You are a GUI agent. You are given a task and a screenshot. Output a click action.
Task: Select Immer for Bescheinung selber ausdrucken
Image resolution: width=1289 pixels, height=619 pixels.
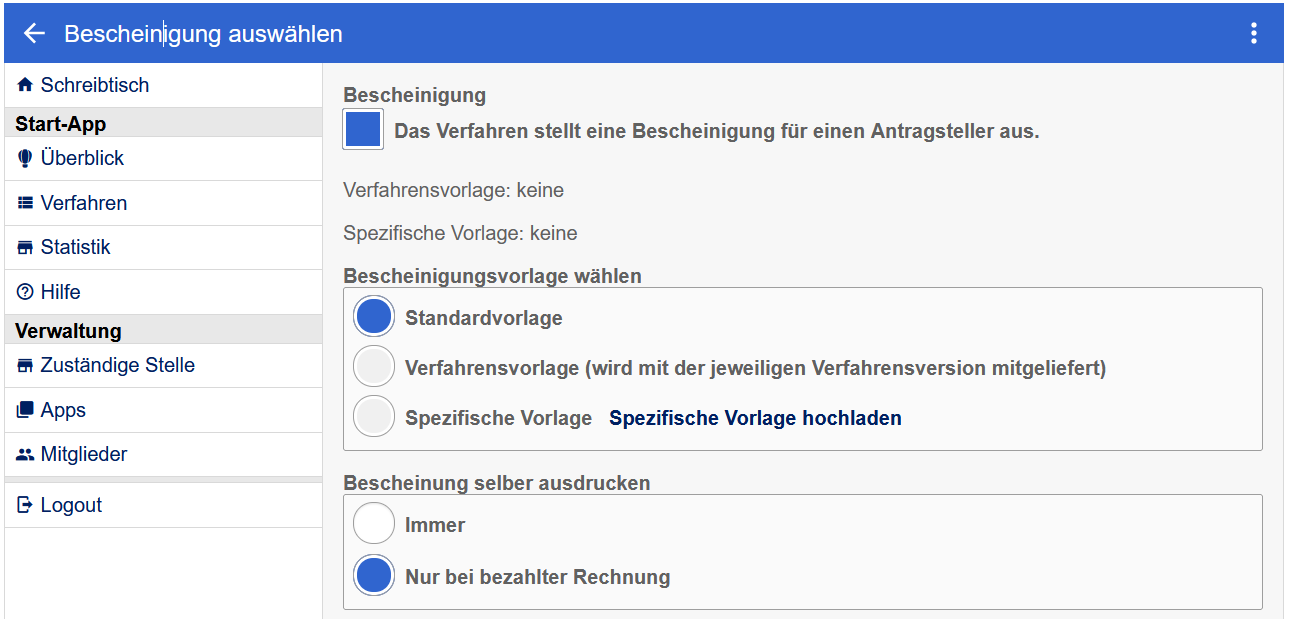(373, 523)
